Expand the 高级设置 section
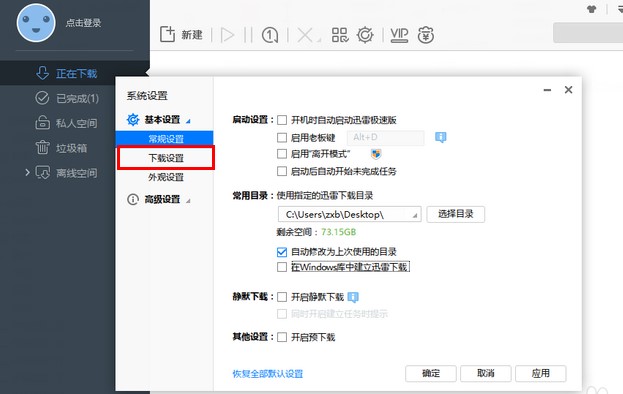Screen dimensions: 623x394 pos(188,201)
